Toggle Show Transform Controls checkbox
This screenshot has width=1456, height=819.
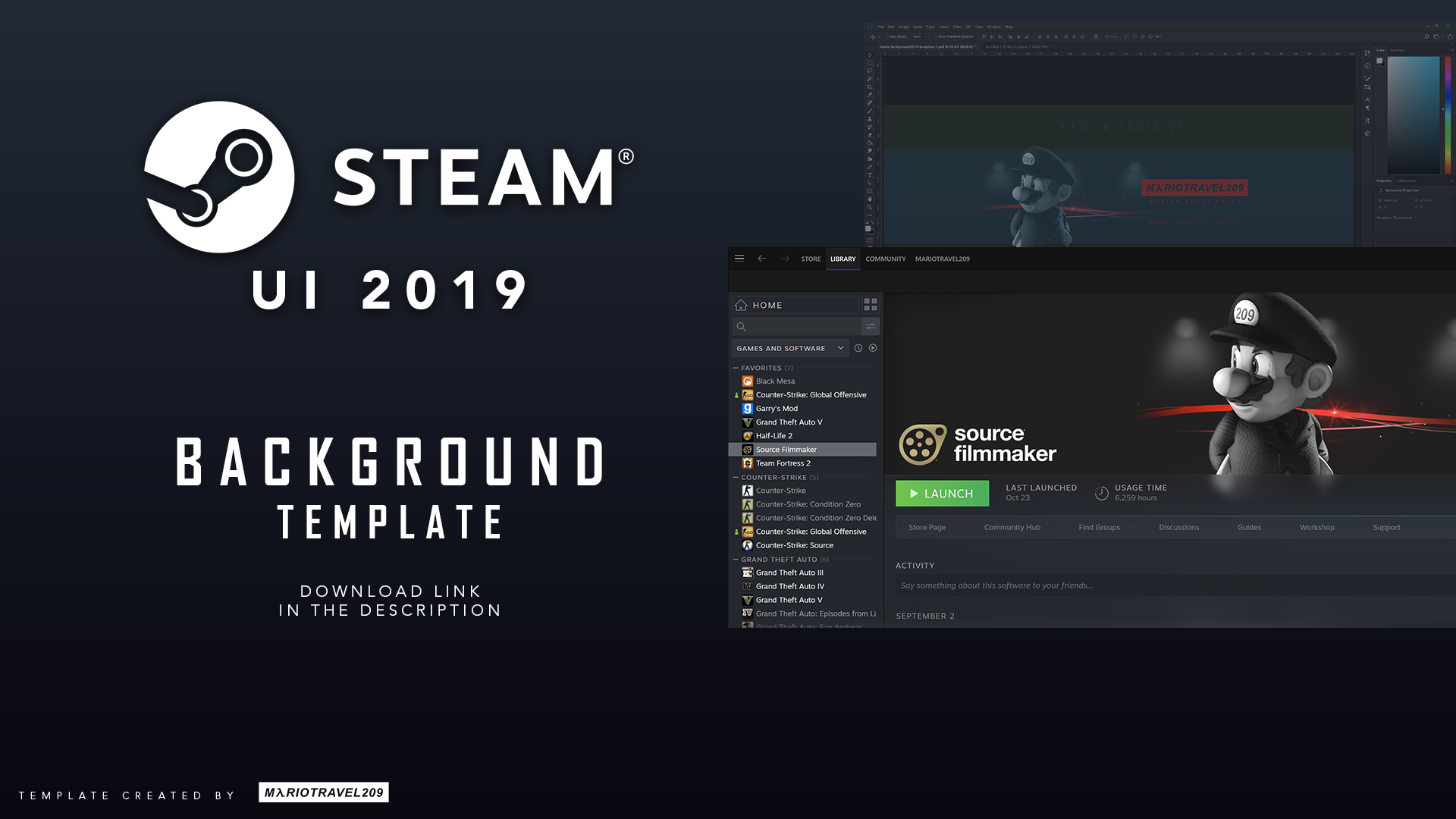(935, 36)
